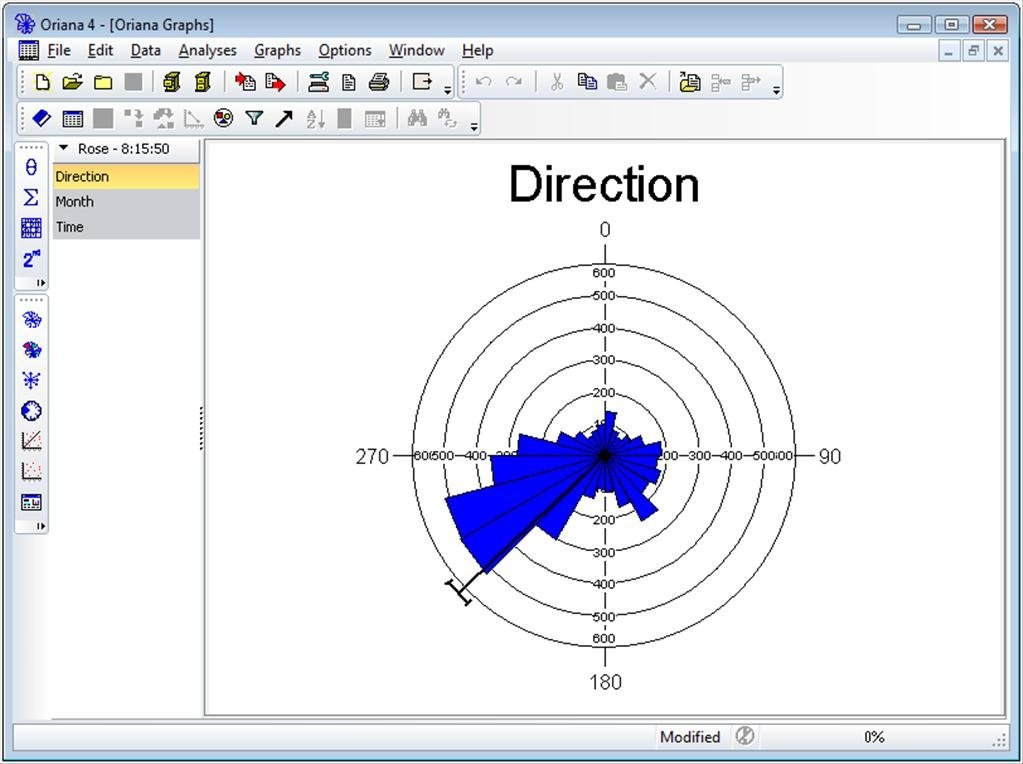Screen dimensions: 1023x764
Task: Open the Help menu
Action: click(478, 50)
